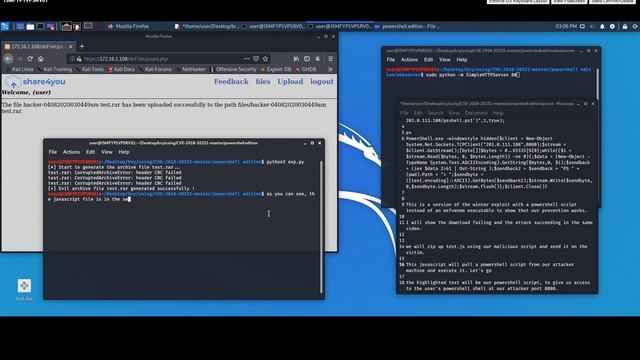Open View menu in the python3 exp.py terminal

tap(107, 152)
